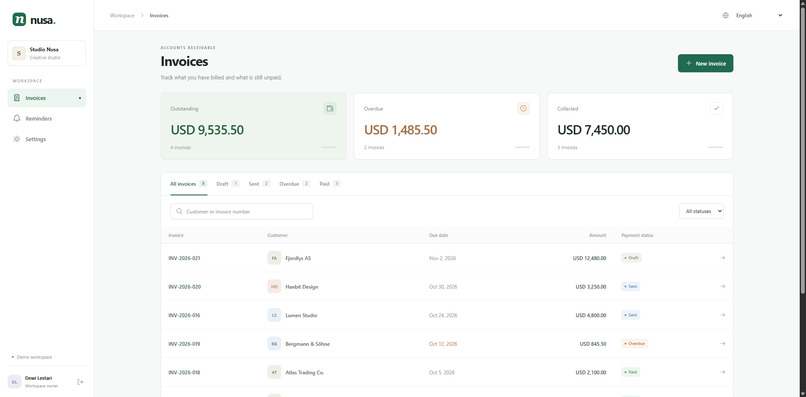The height and width of the screenshot is (397, 806).
Task: Click the customer or invoice number search field
Action: click(x=242, y=211)
